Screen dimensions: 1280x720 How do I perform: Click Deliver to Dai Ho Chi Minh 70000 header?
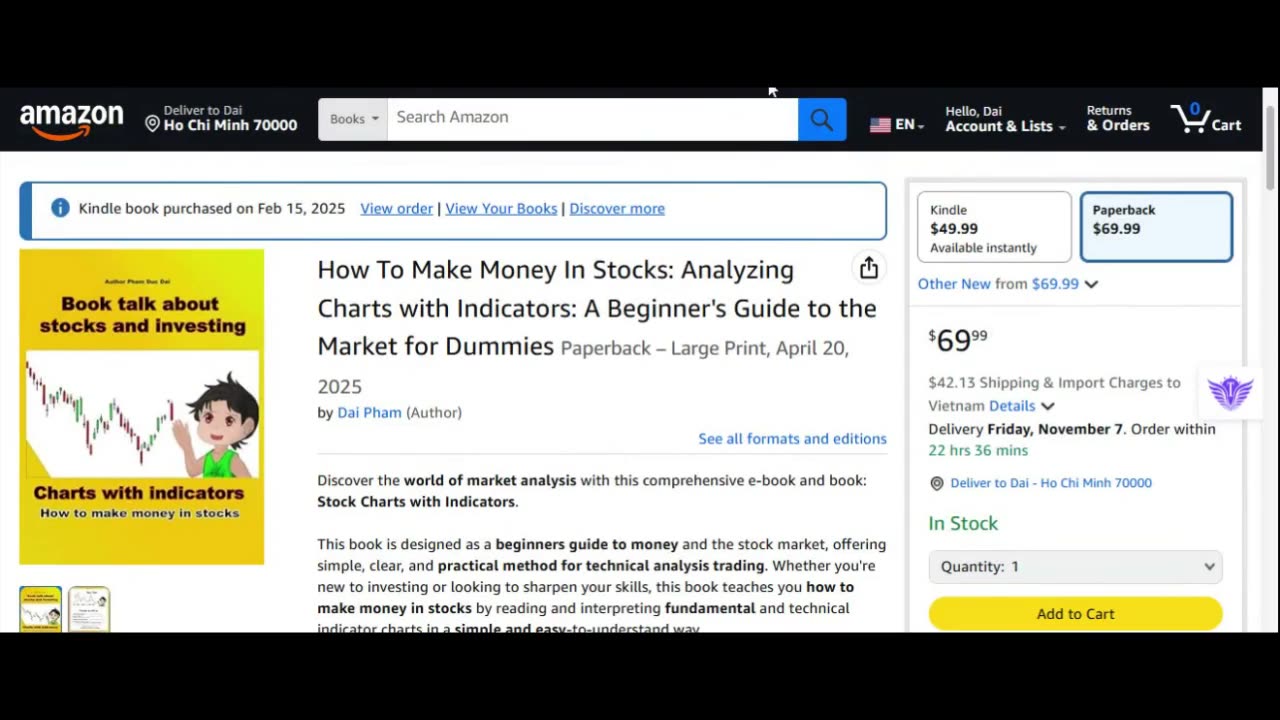[221, 119]
